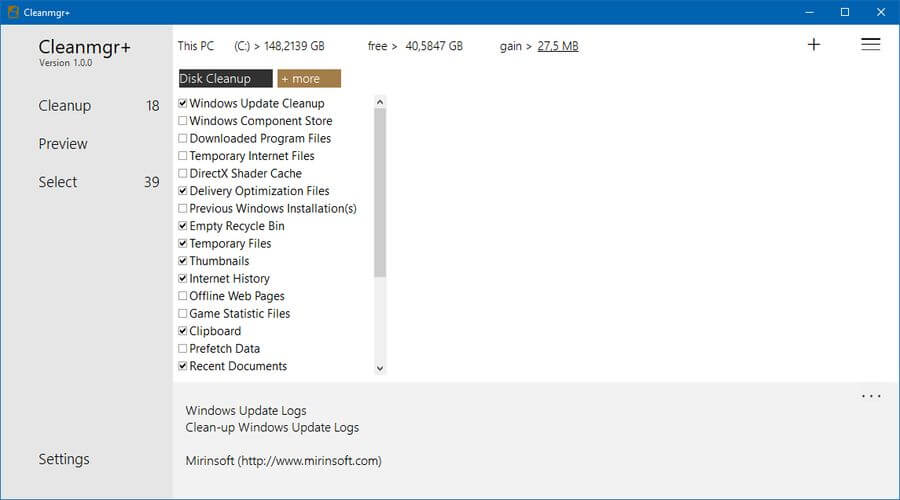Close the Cleanmgr+ window
The width and height of the screenshot is (900, 500).
click(x=881, y=12)
